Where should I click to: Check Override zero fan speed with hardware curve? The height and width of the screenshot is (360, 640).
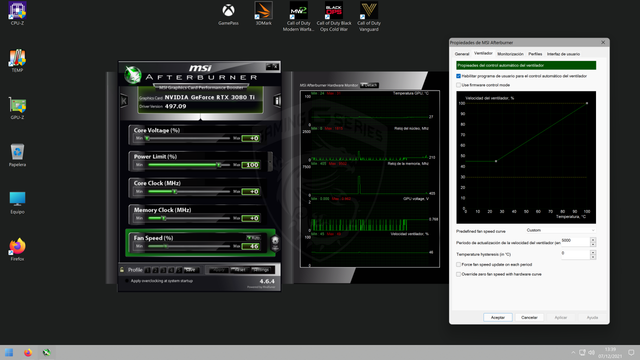click(458, 274)
